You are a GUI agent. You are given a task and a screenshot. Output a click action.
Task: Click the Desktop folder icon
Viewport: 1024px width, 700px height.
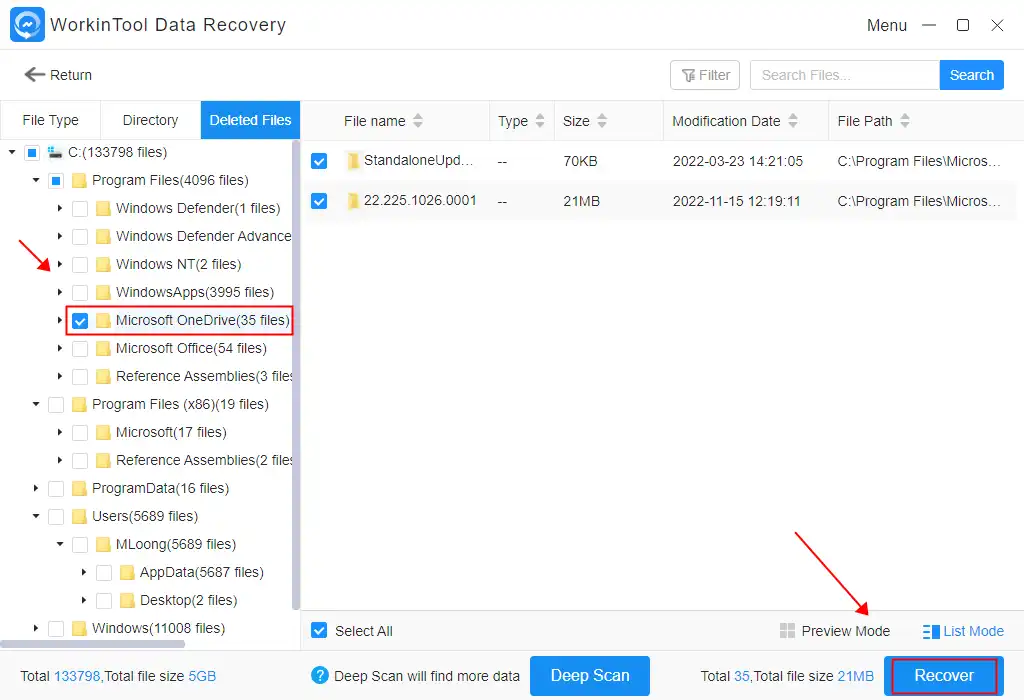coord(127,600)
